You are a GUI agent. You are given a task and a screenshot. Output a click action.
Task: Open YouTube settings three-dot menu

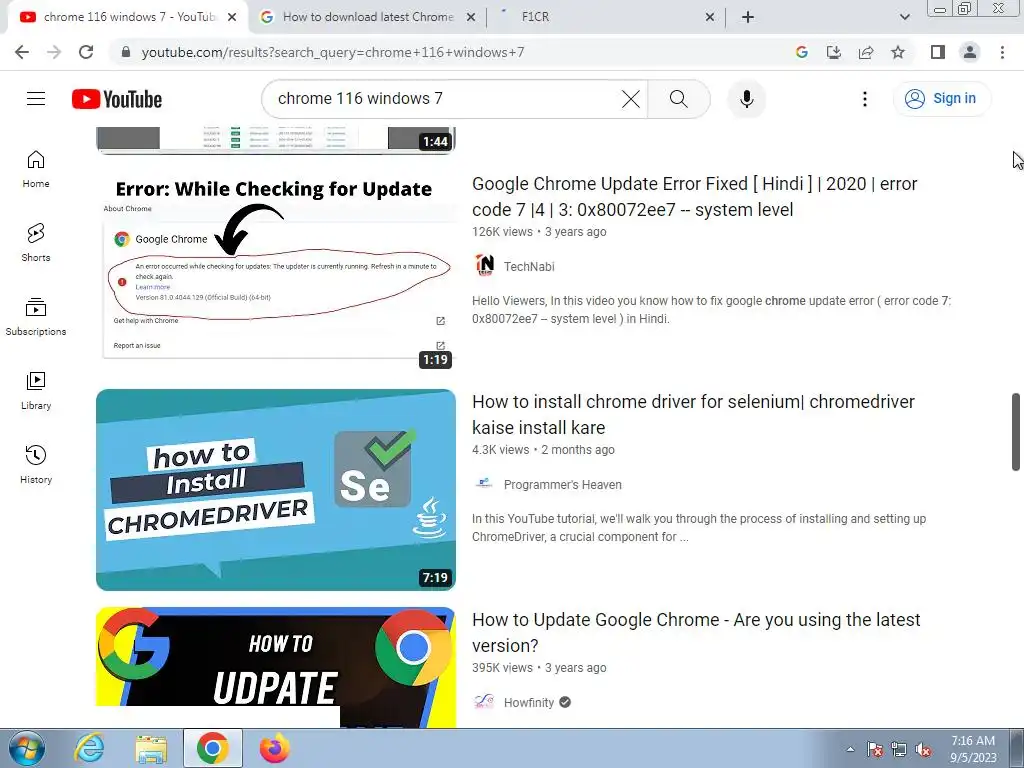tap(865, 99)
